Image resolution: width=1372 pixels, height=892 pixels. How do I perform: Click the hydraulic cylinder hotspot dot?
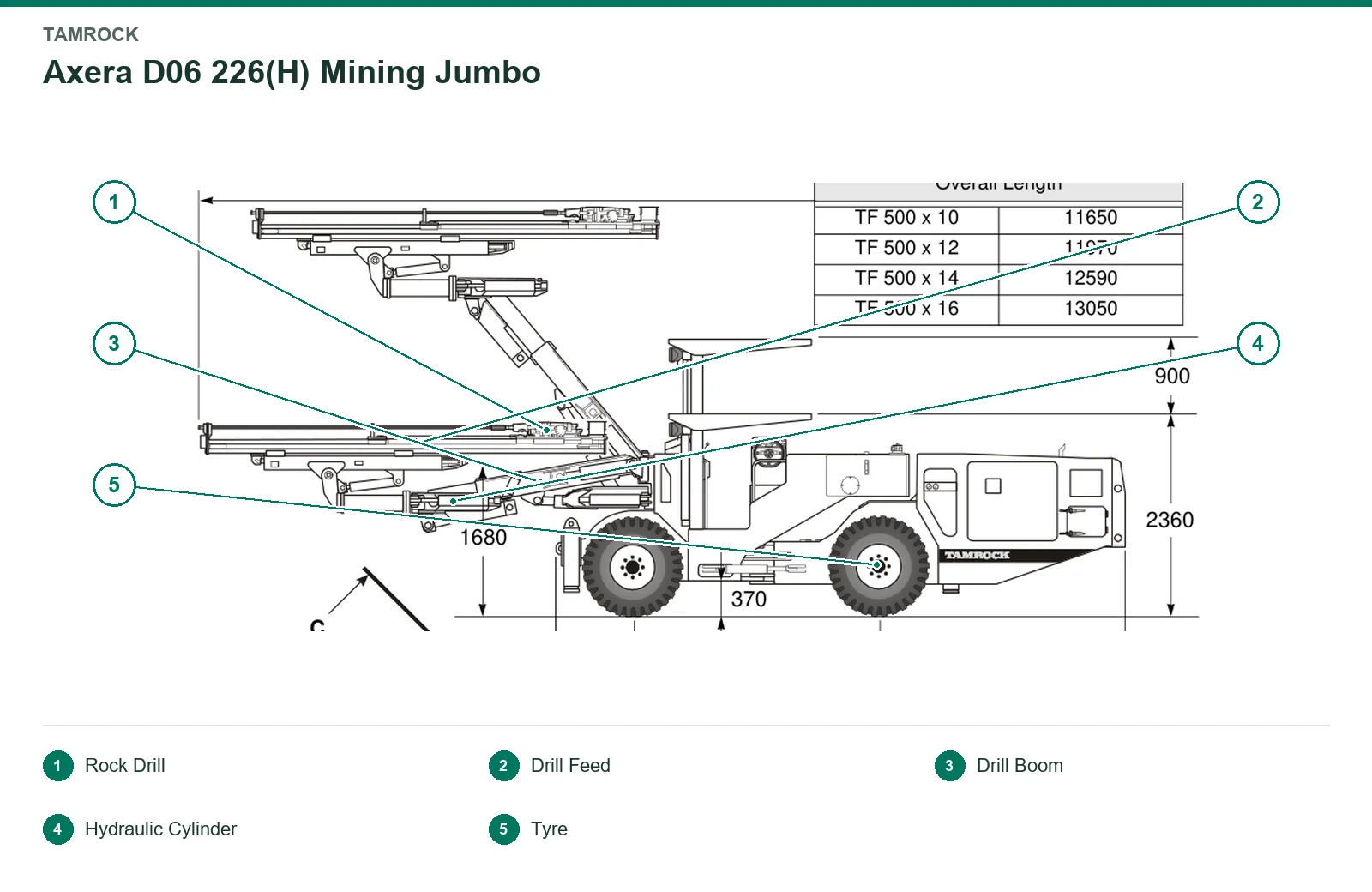coord(453,501)
